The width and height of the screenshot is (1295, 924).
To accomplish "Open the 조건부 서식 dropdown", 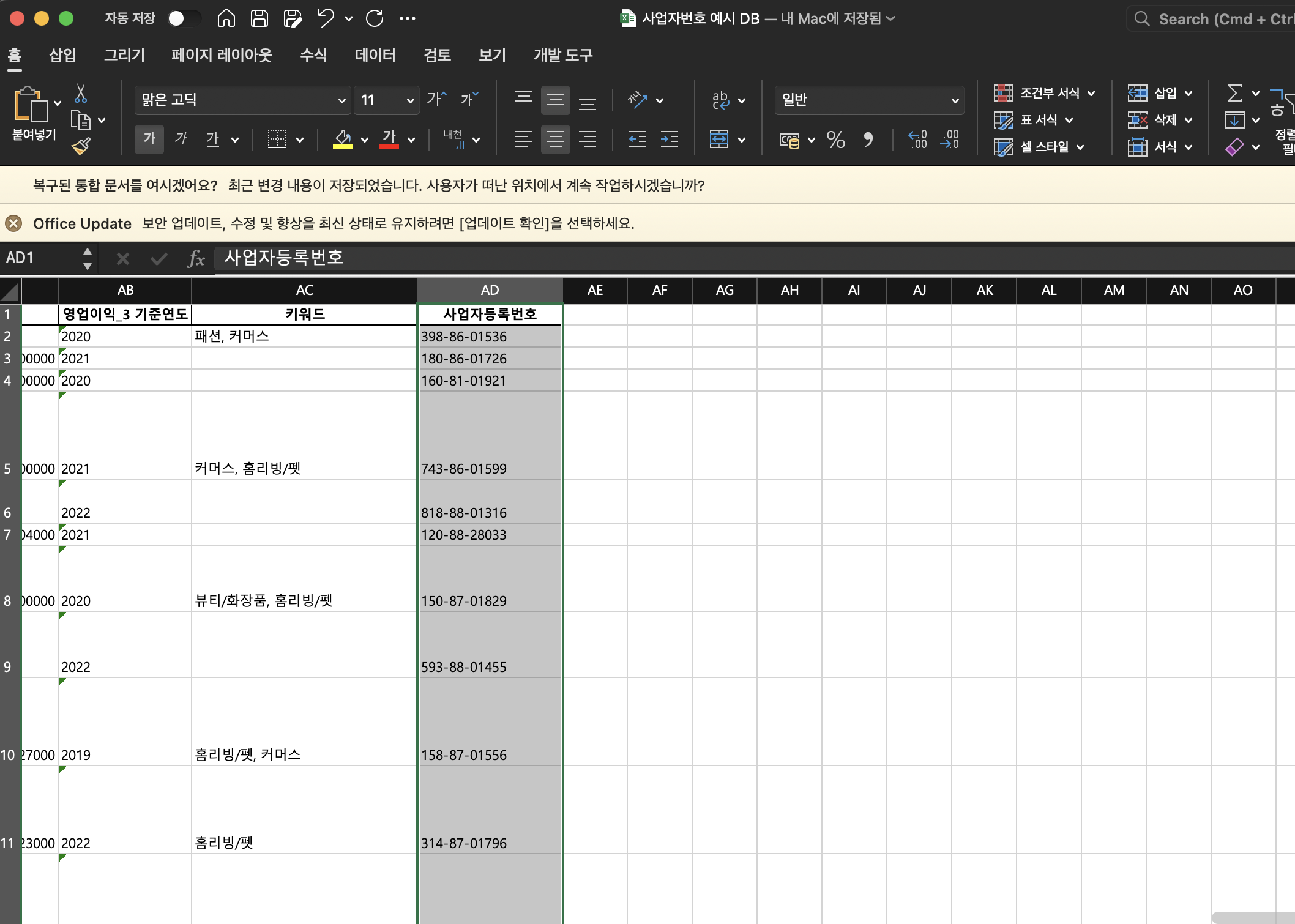I will [x=1044, y=93].
